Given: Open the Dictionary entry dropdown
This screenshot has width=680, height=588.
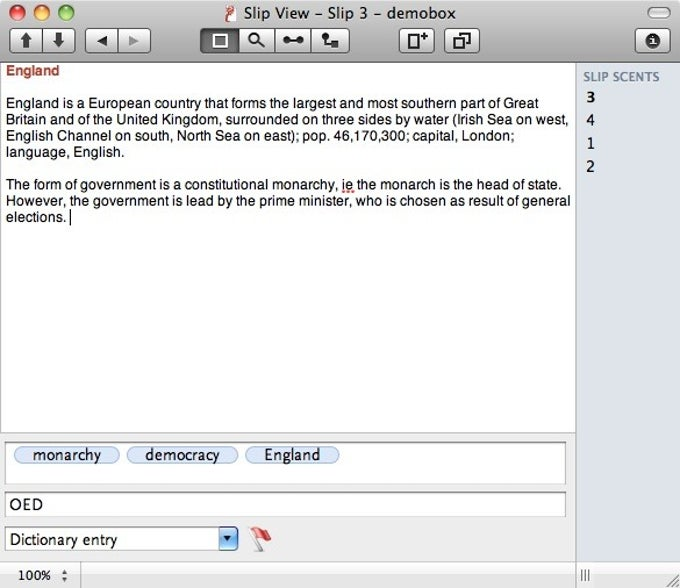Looking at the screenshot, I should 228,539.
